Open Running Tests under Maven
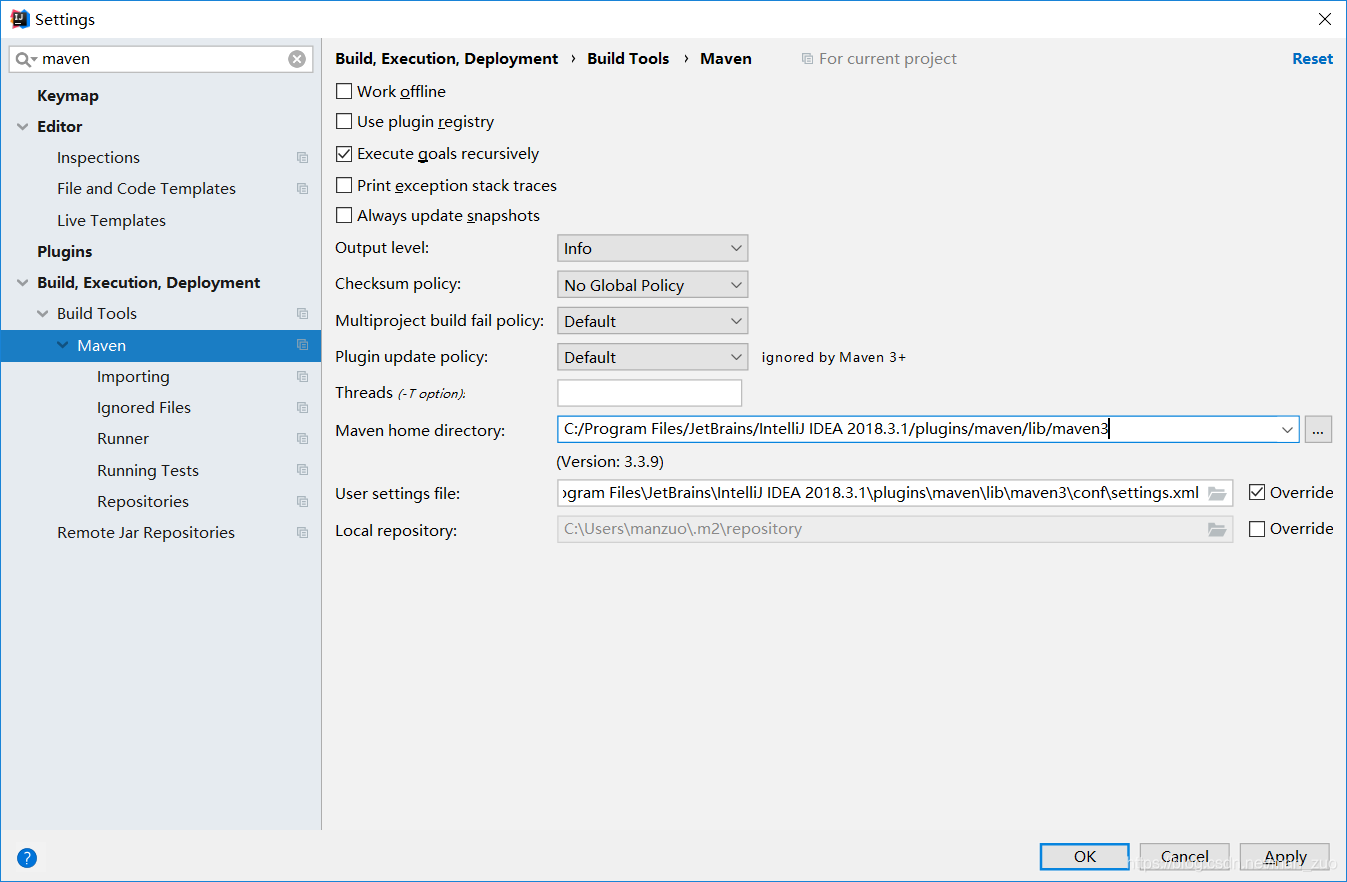 pos(148,471)
